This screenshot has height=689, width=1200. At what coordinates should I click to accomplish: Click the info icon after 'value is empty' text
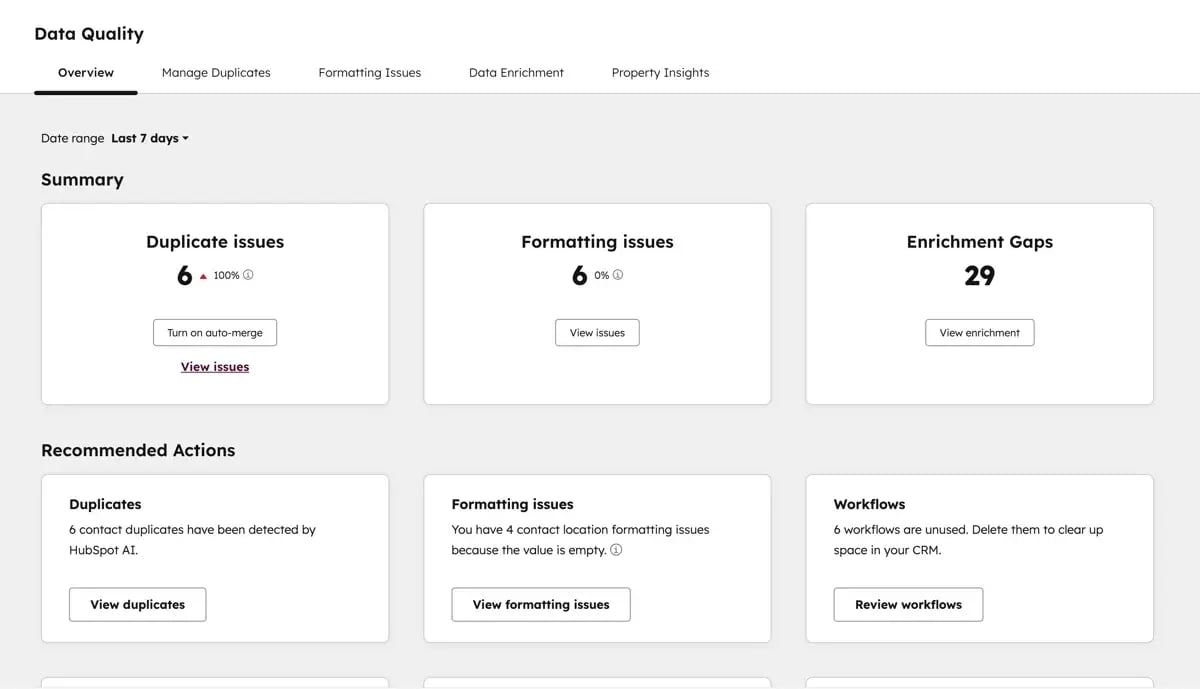tap(617, 550)
